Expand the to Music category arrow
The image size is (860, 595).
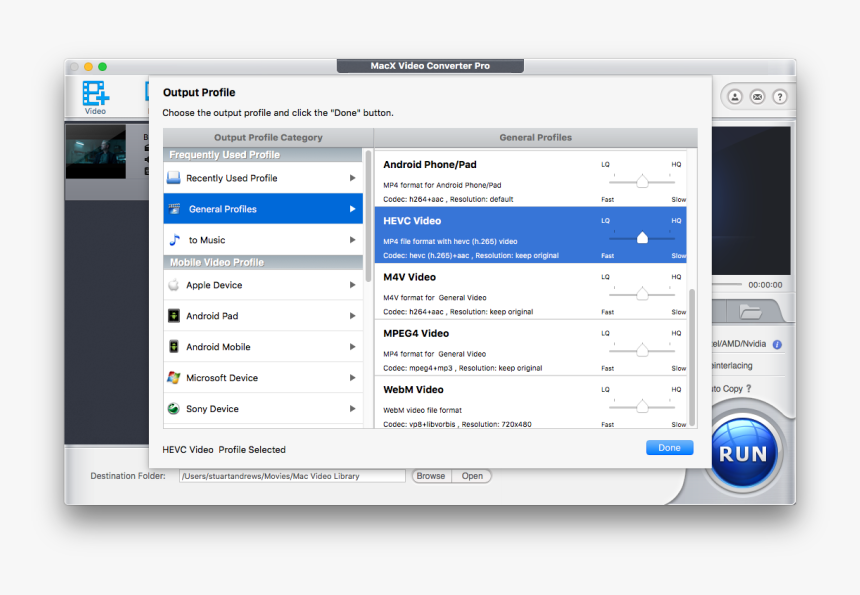point(352,240)
